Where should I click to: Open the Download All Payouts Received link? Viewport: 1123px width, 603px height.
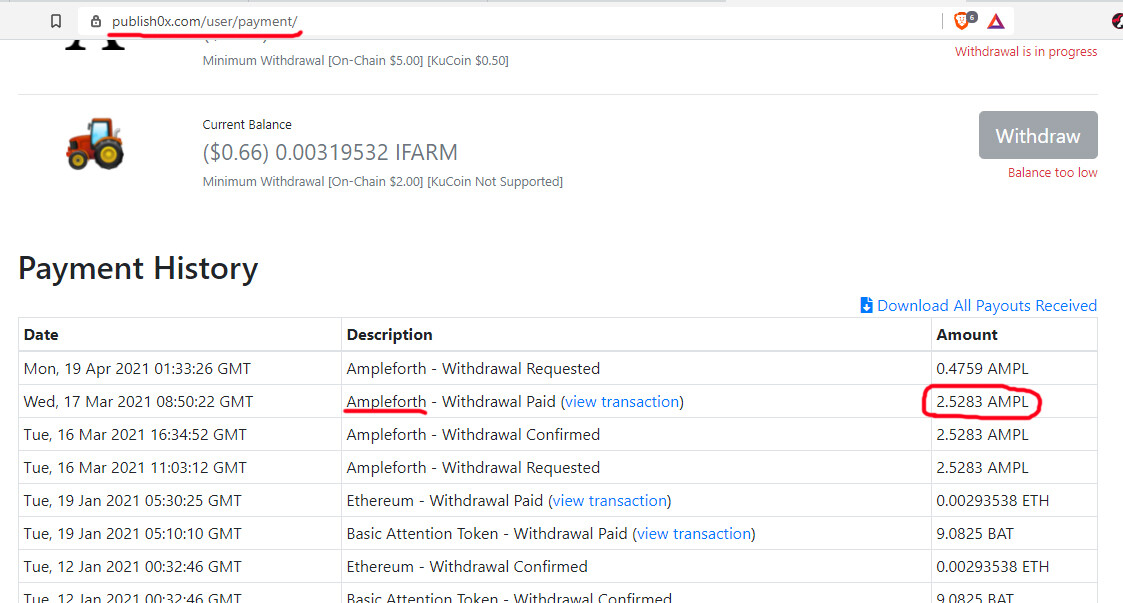click(x=986, y=305)
